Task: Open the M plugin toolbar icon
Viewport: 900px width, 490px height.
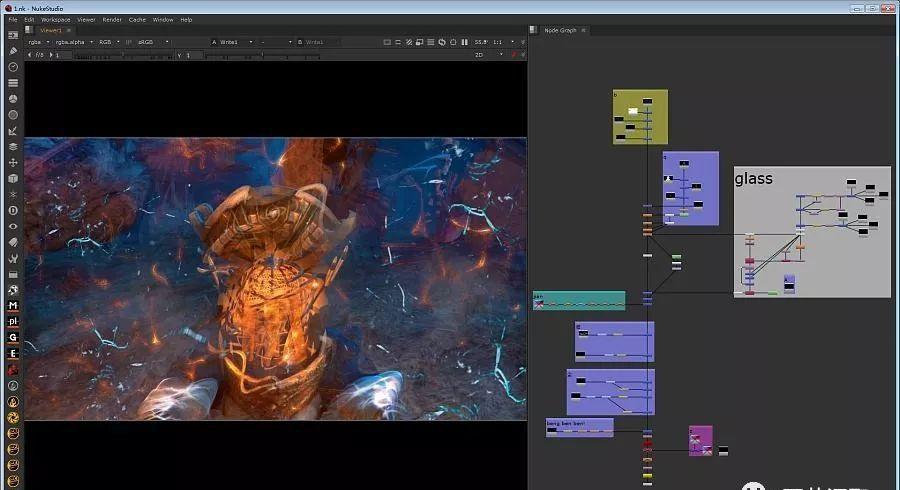Action: (x=13, y=306)
